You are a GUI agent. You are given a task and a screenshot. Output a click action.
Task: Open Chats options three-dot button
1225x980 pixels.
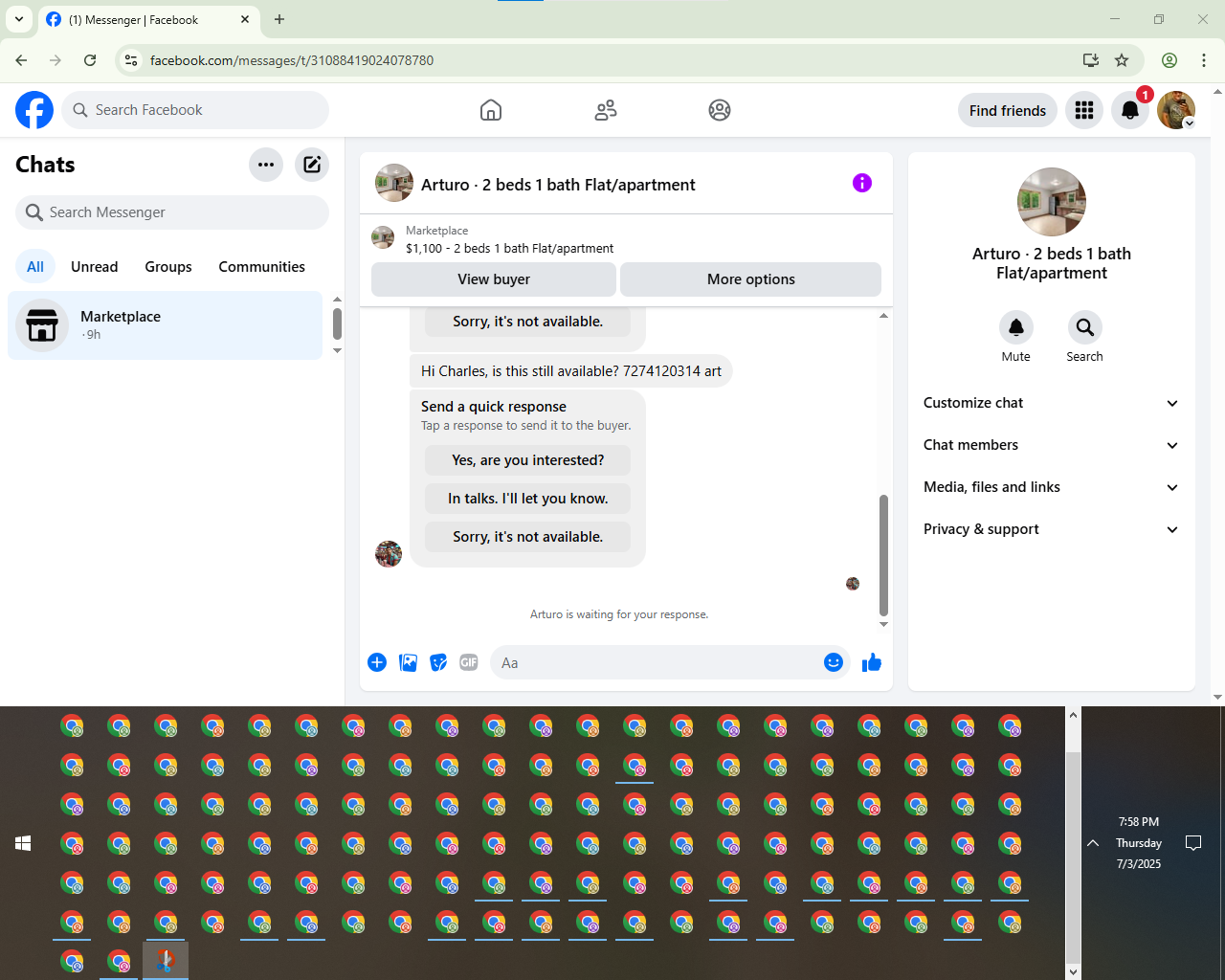pyautogui.click(x=266, y=165)
